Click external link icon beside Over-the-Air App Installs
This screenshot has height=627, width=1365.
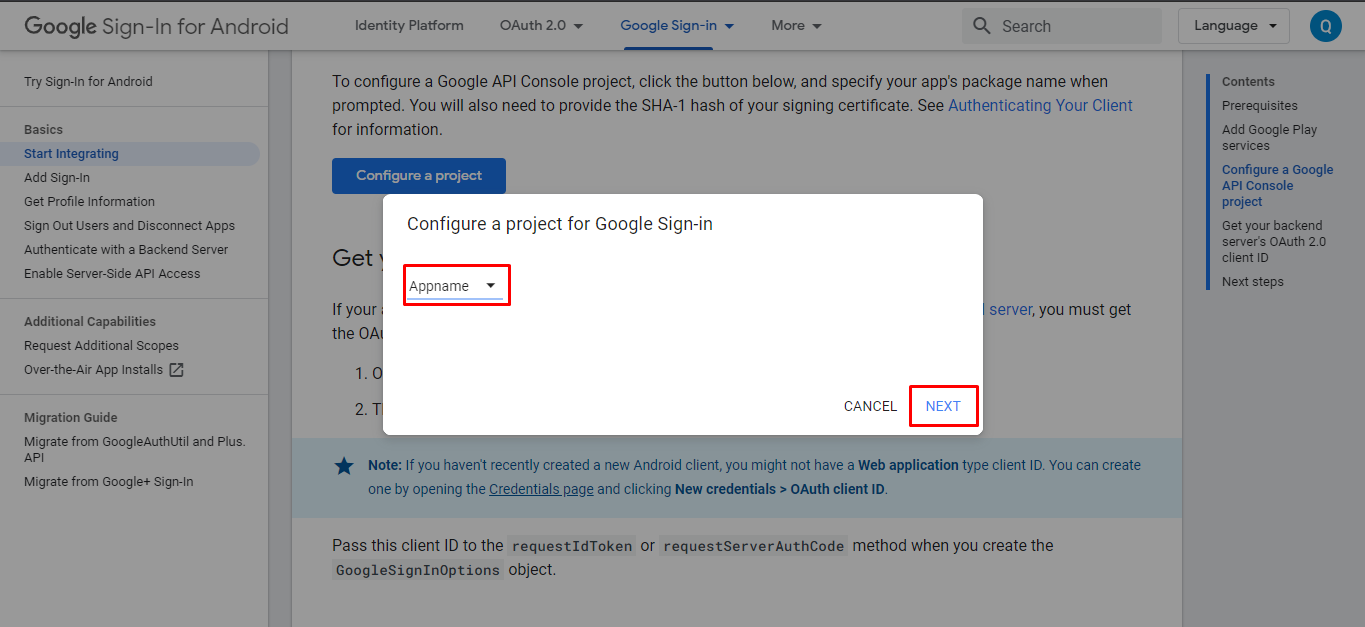pyautogui.click(x=176, y=370)
